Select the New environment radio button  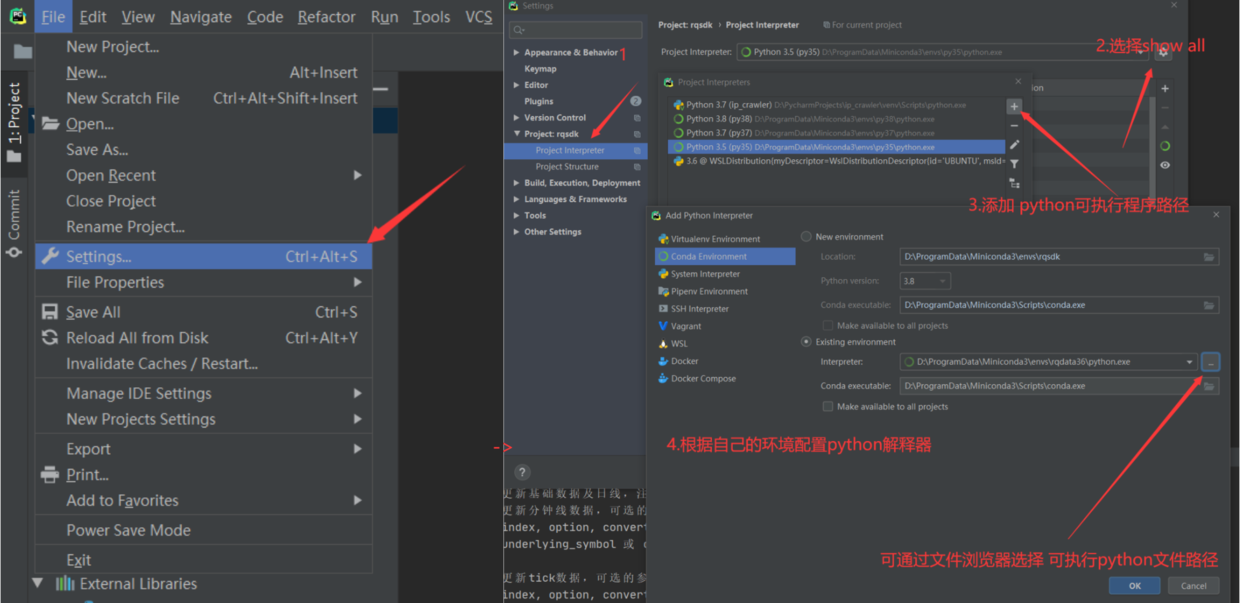point(806,237)
